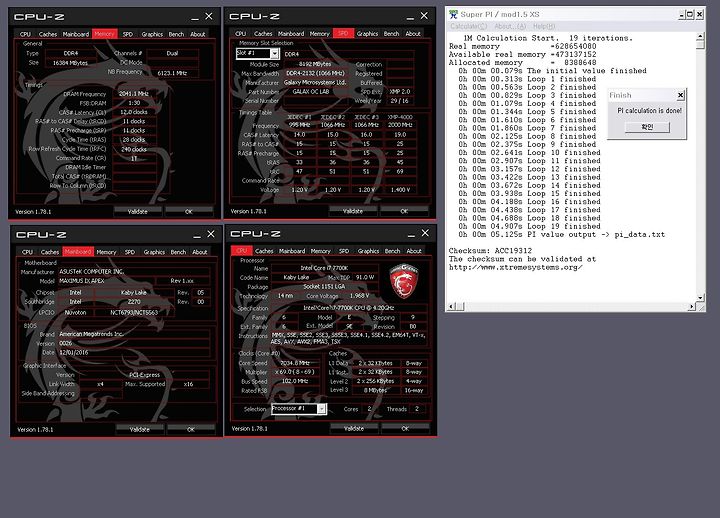Click Super PI vertical scrollbar down arrow

tap(700, 298)
